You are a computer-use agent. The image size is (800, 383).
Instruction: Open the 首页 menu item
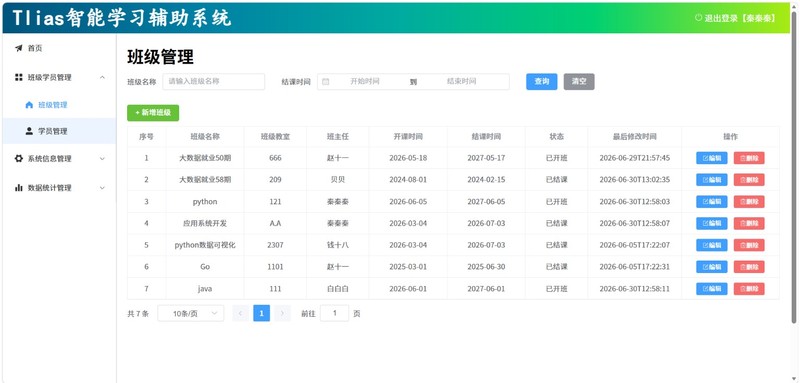point(59,48)
